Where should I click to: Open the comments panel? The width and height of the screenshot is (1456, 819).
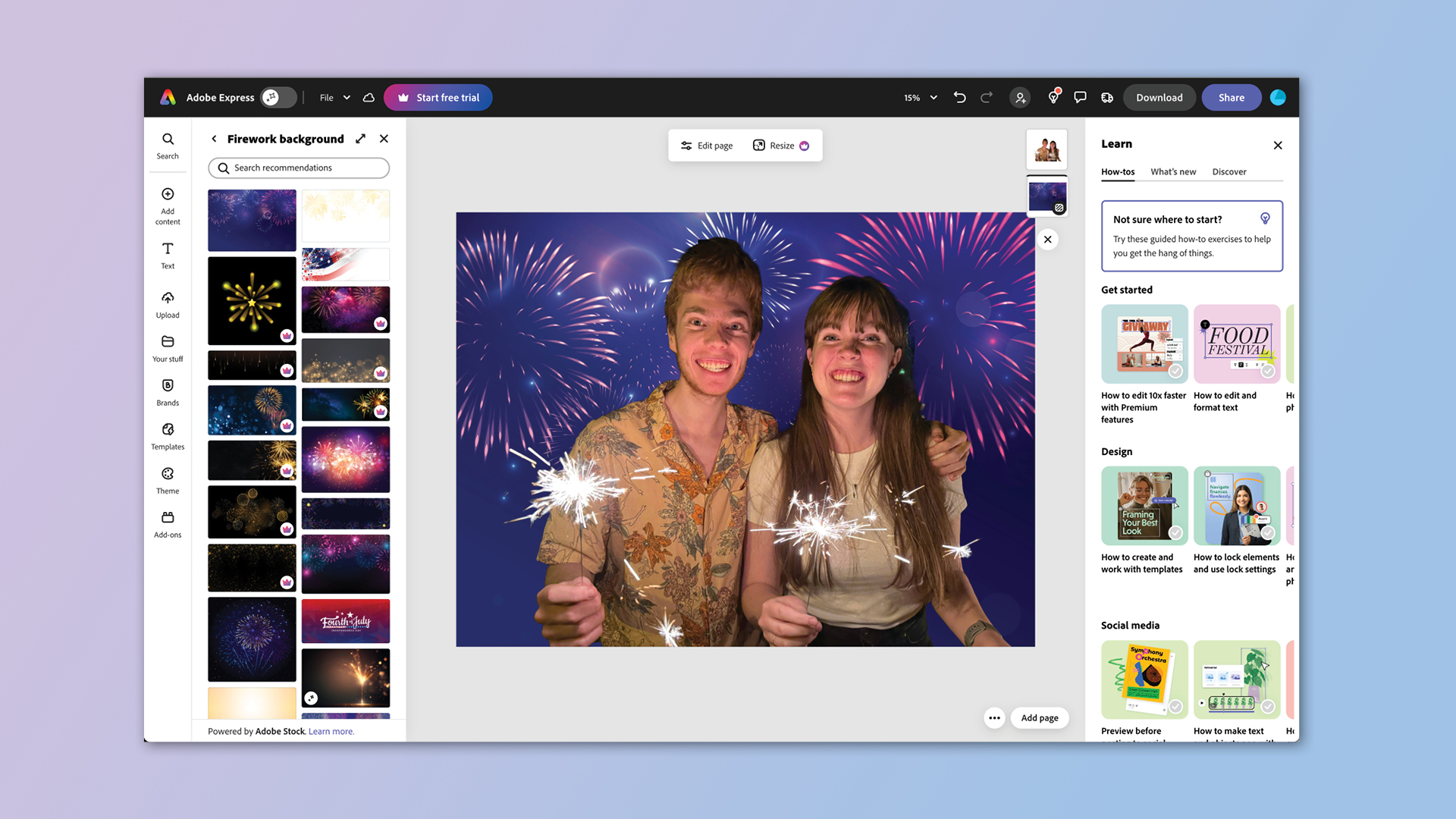(x=1080, y=97)
